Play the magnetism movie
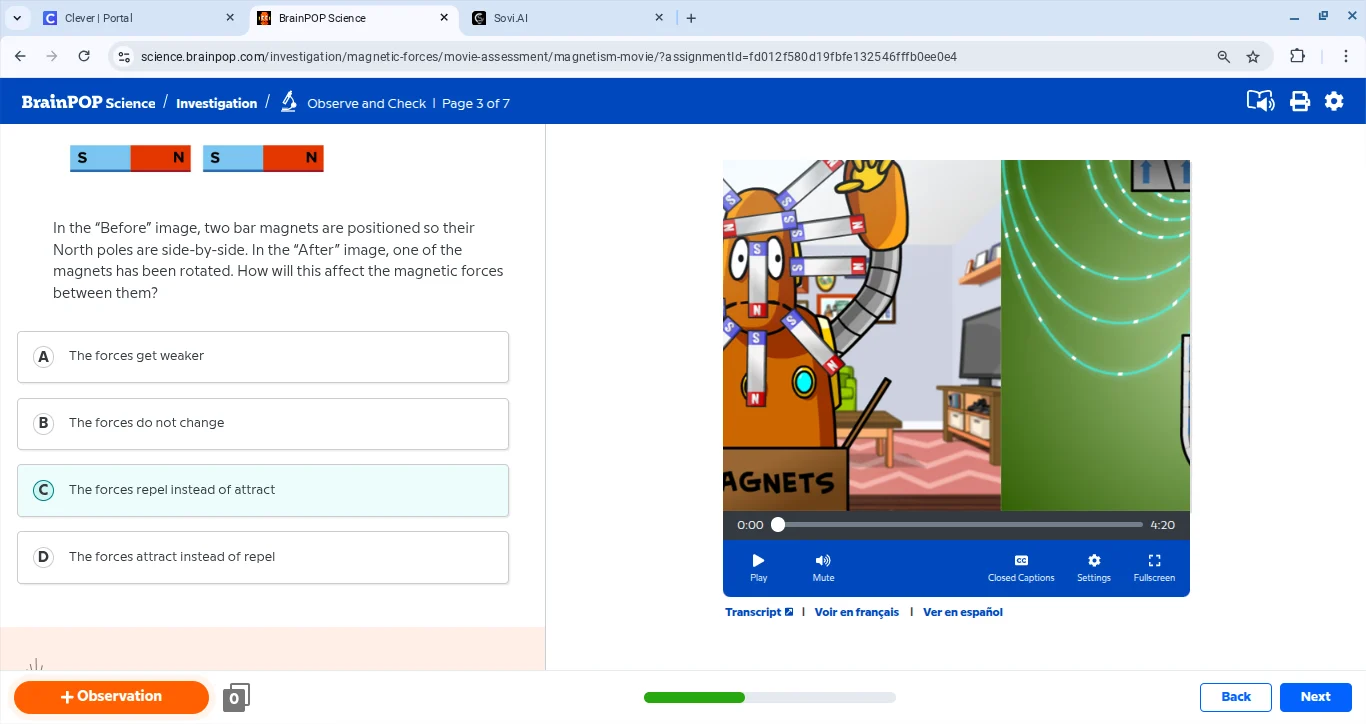Image resolution: width=1366 pixels, height=724 pixels. tap(758, 567)
